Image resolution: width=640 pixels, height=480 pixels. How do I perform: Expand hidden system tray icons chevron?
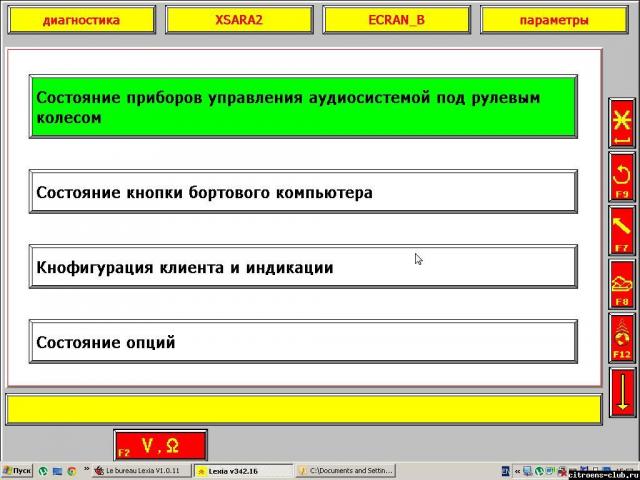click(517, 471)
